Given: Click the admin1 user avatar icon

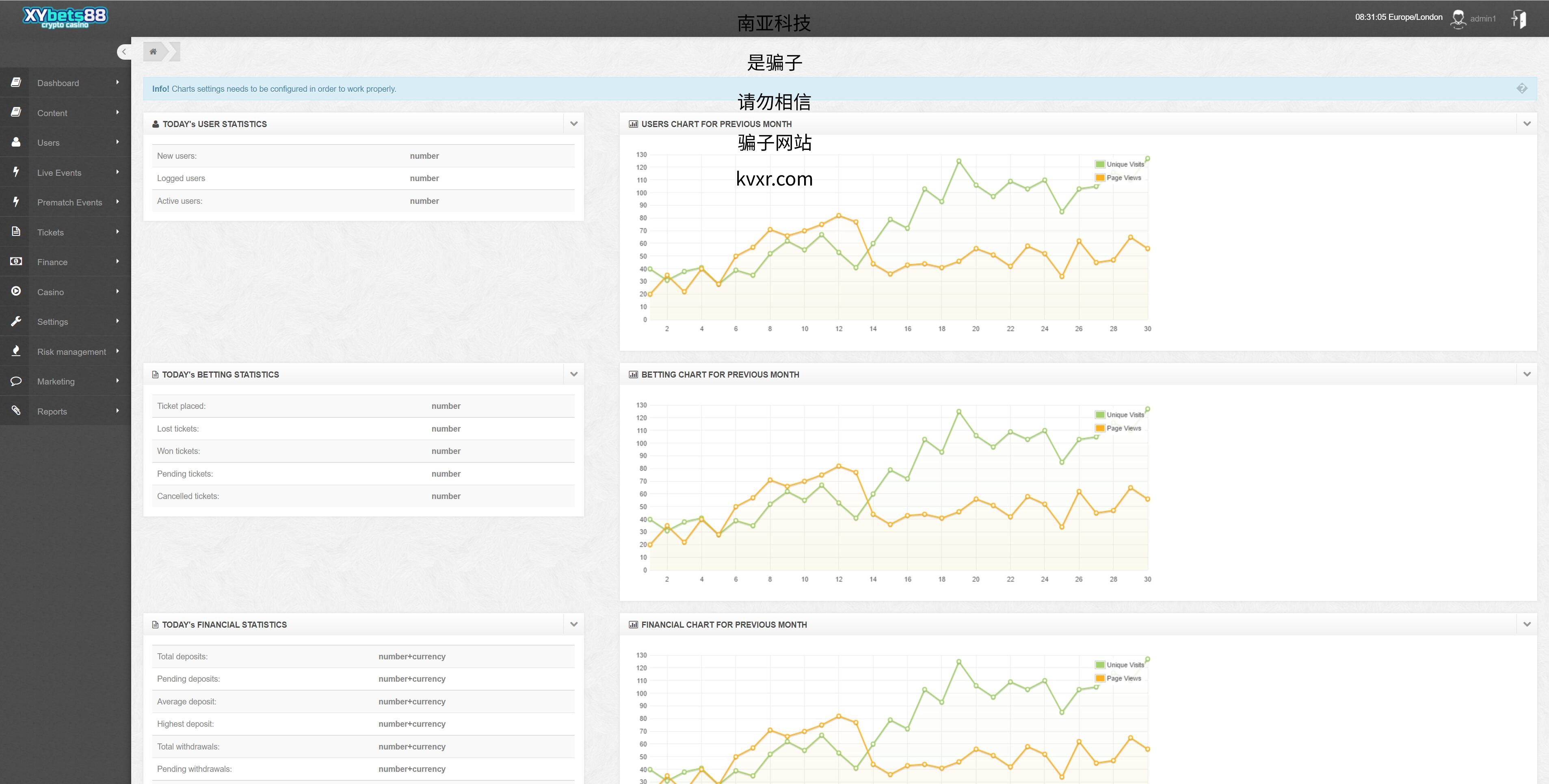Looking at the screenshot, I should point(1458,19).
